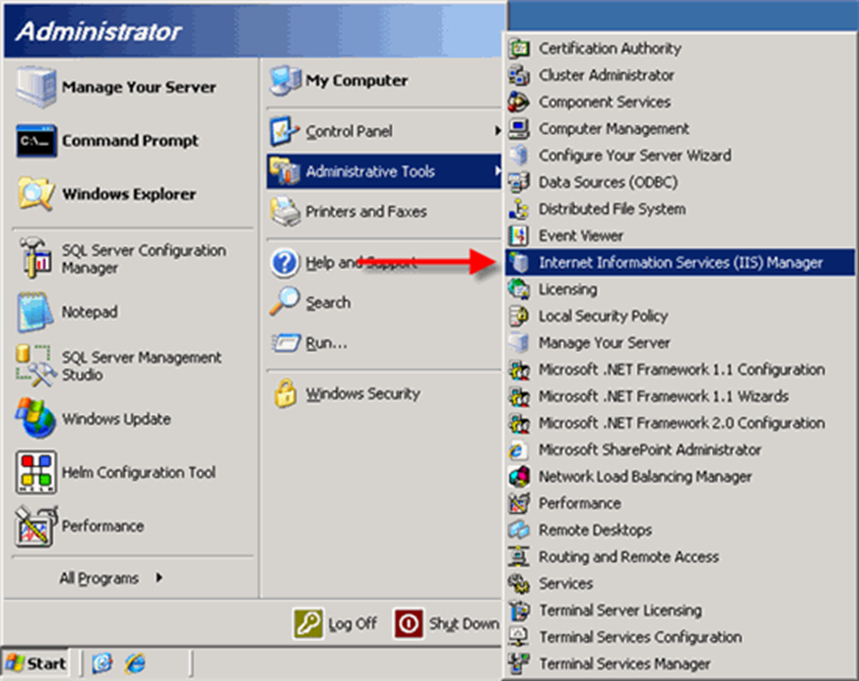Viewport: 859px width, 681px height.
Task: Expand the Control Panel submenu arrow
Action: pyautogui.click(x=497, y=131)
